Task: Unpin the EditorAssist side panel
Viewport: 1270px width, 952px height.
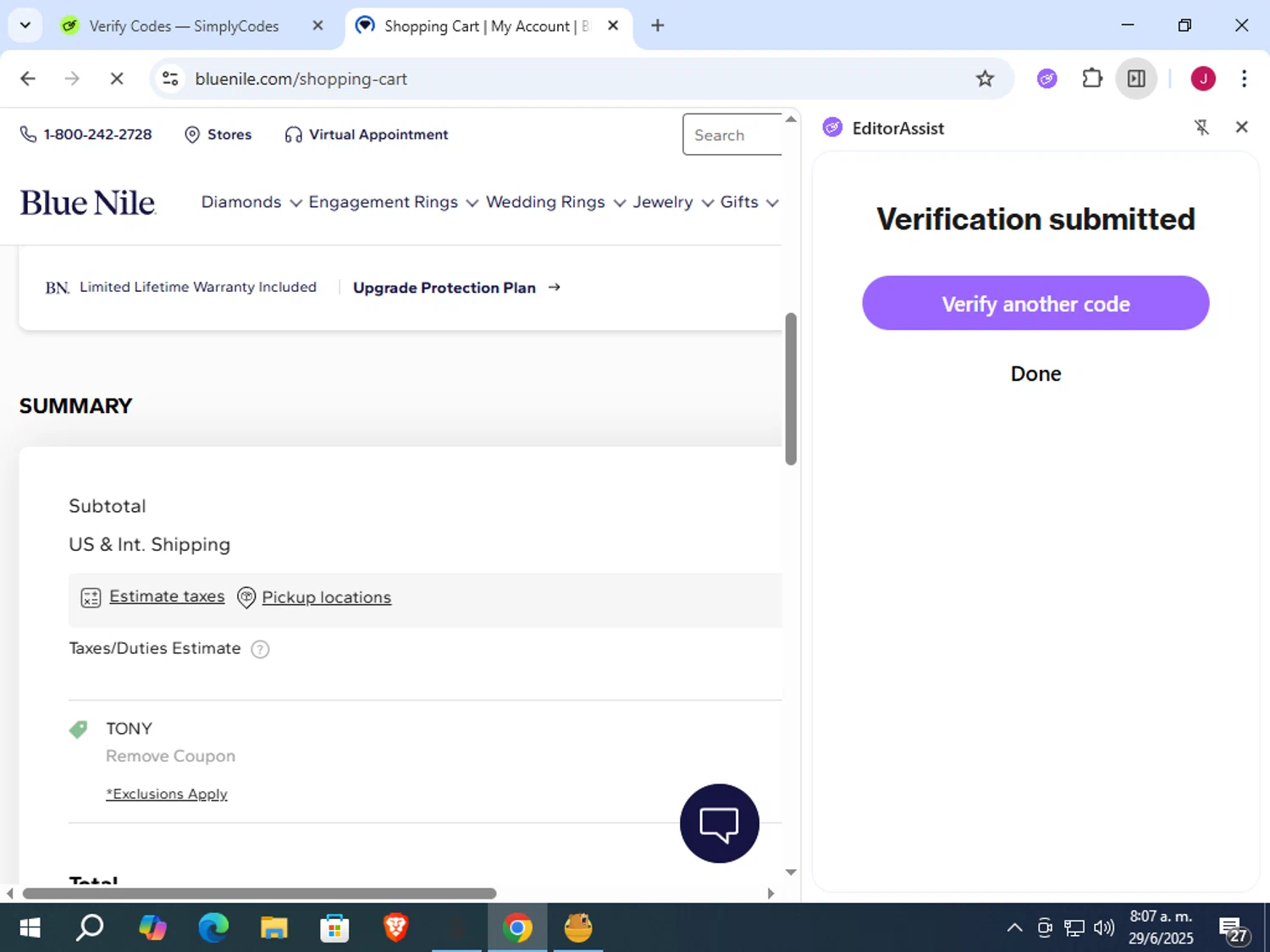Action: (x=1201, y=127)
